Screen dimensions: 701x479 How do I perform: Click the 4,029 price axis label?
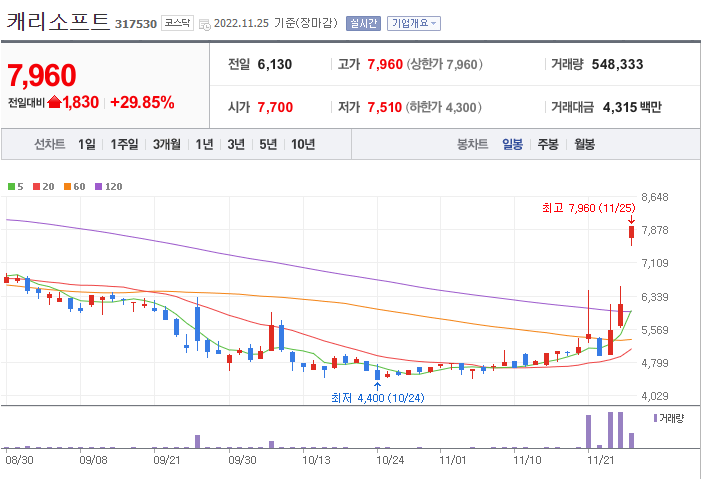(x=655, y=396)
